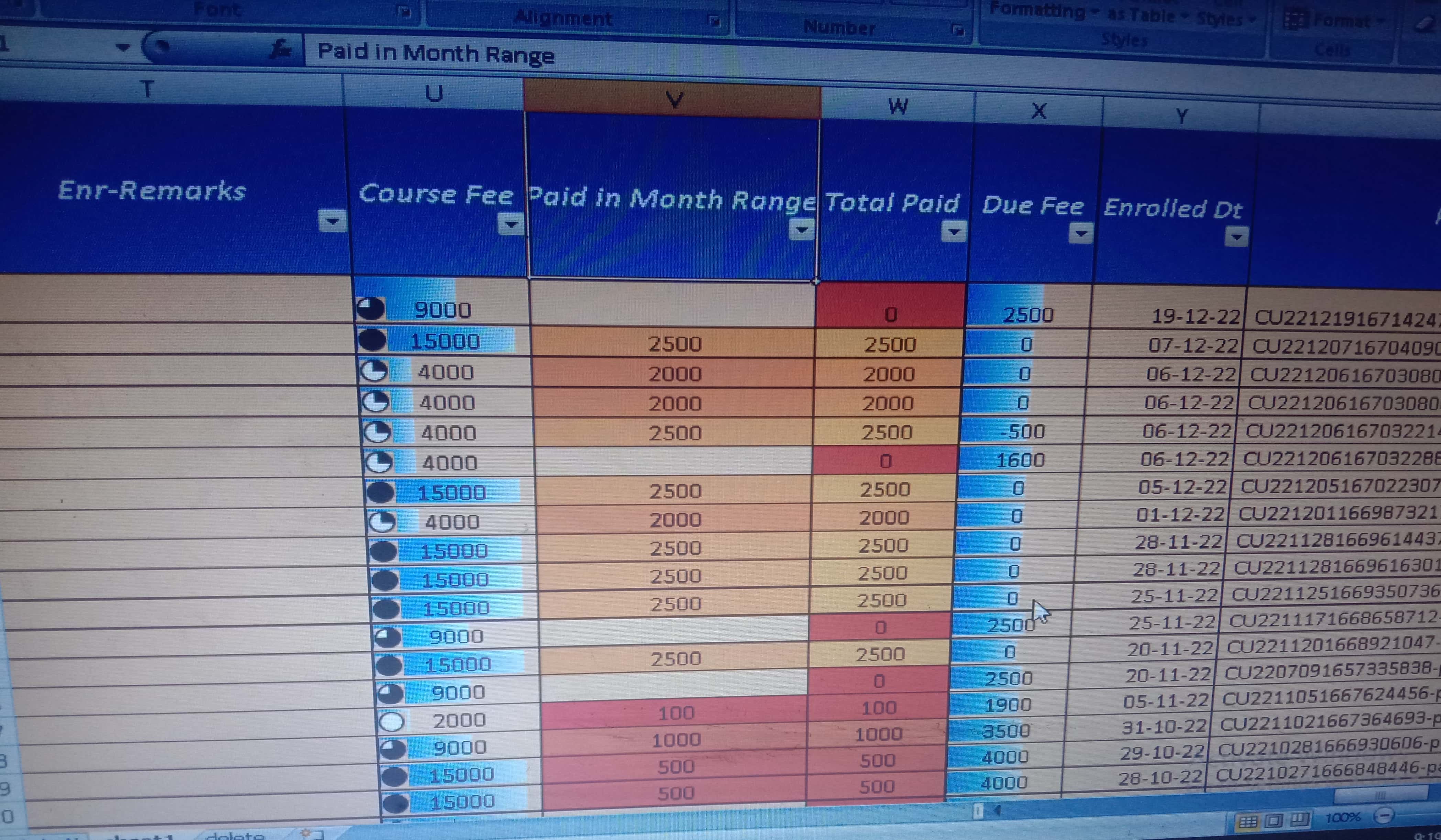
Task: Open Number group dialog launcher
Action: (x=958, y=30)
